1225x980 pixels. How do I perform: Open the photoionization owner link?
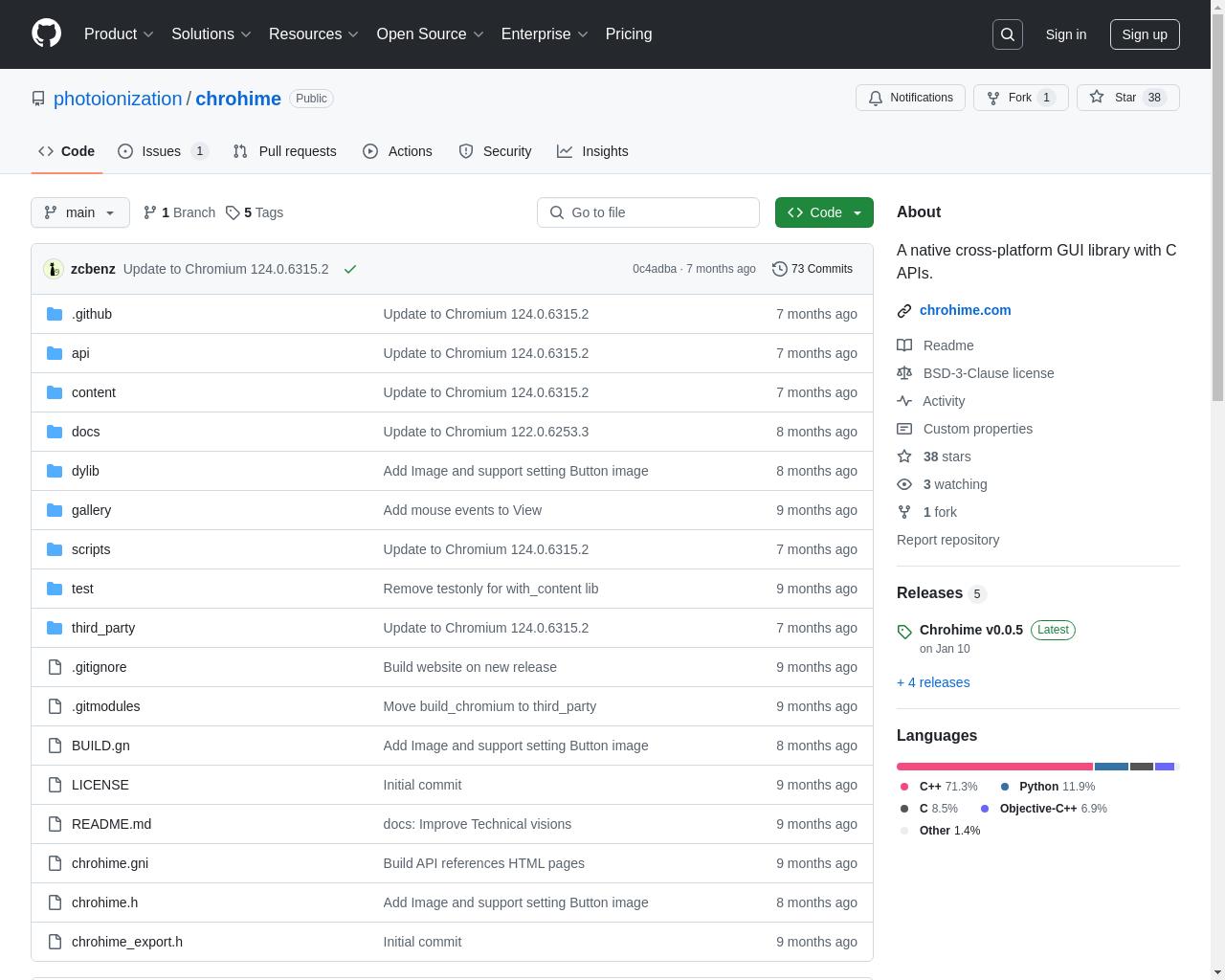tap(118, 99)
